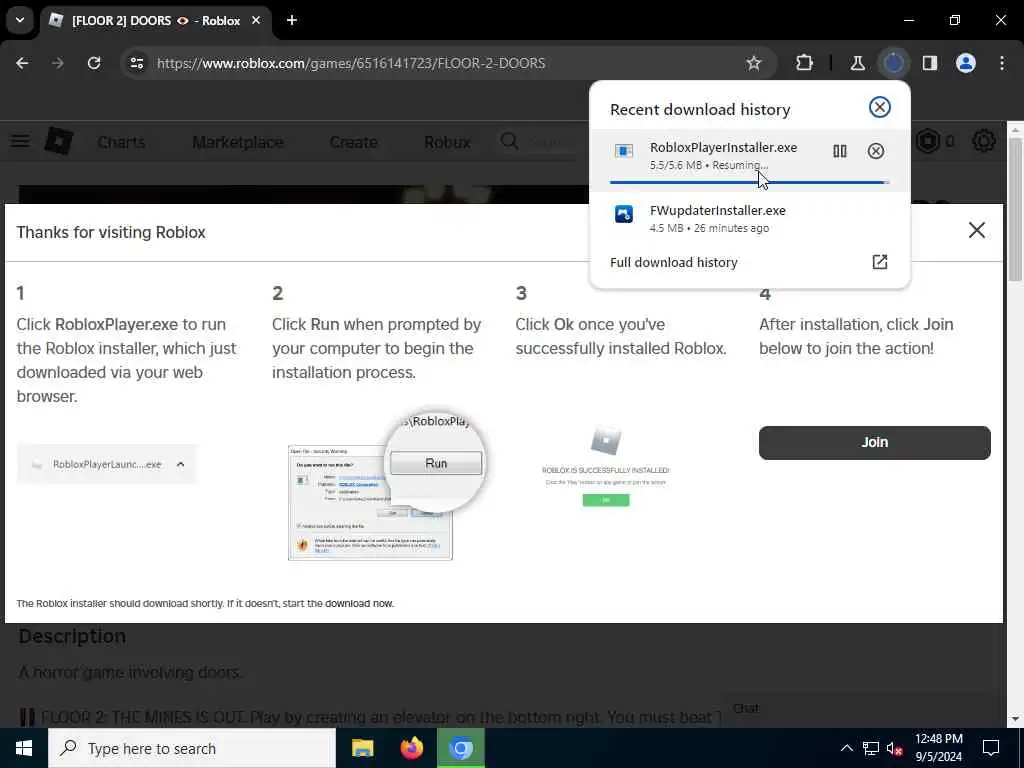Open Create in Roblox navigation

point(353,142)
